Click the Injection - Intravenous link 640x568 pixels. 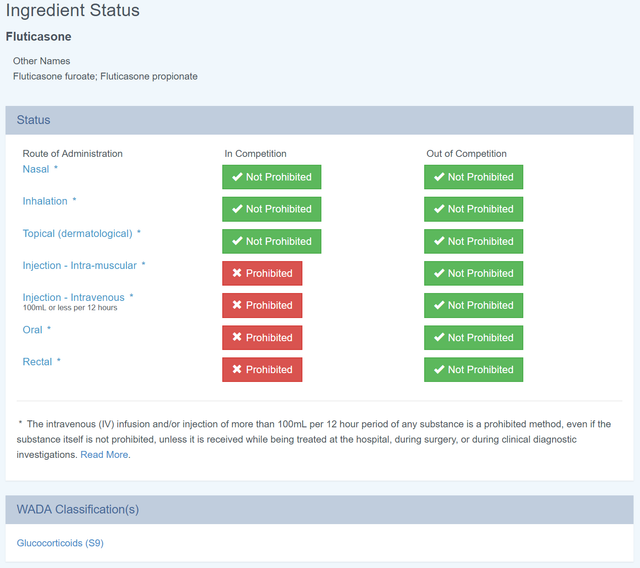tap(74, 297)
